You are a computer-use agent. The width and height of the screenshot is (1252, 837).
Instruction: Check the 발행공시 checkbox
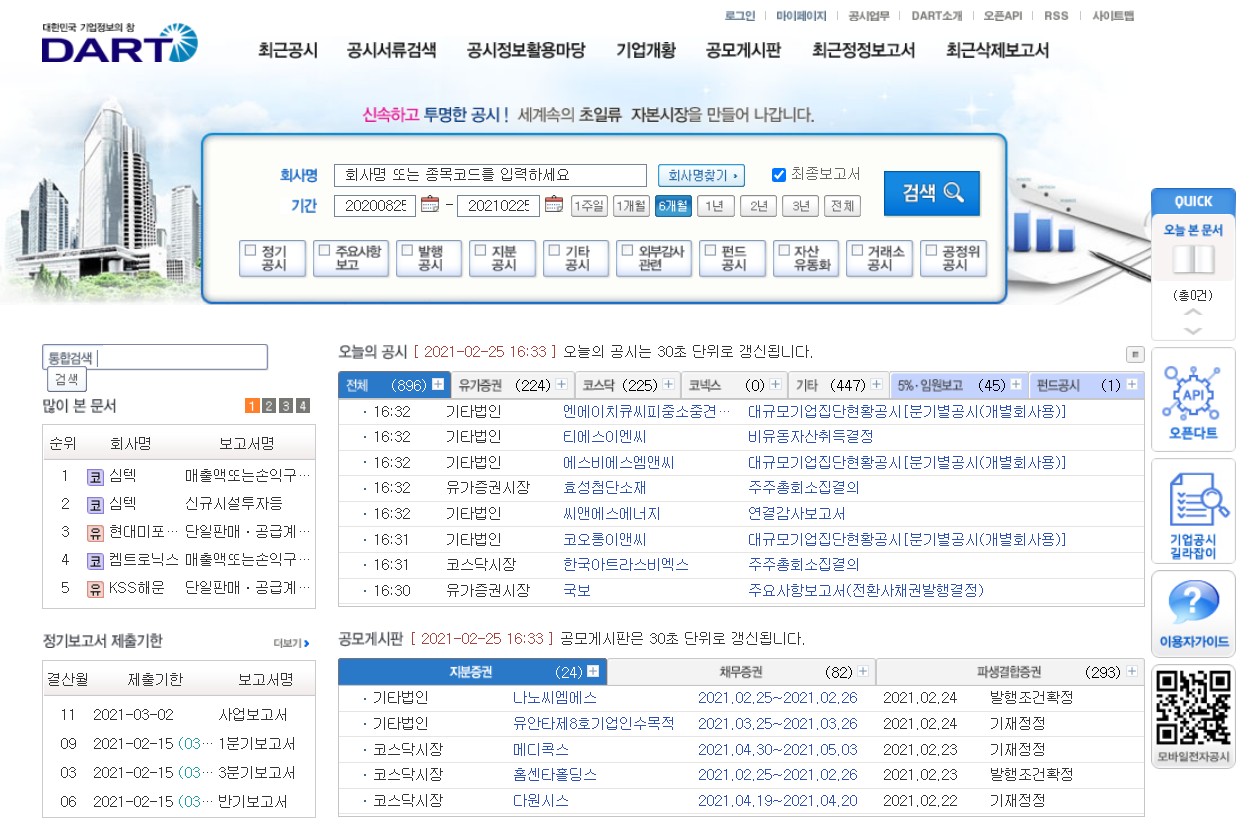pos(407,251)
